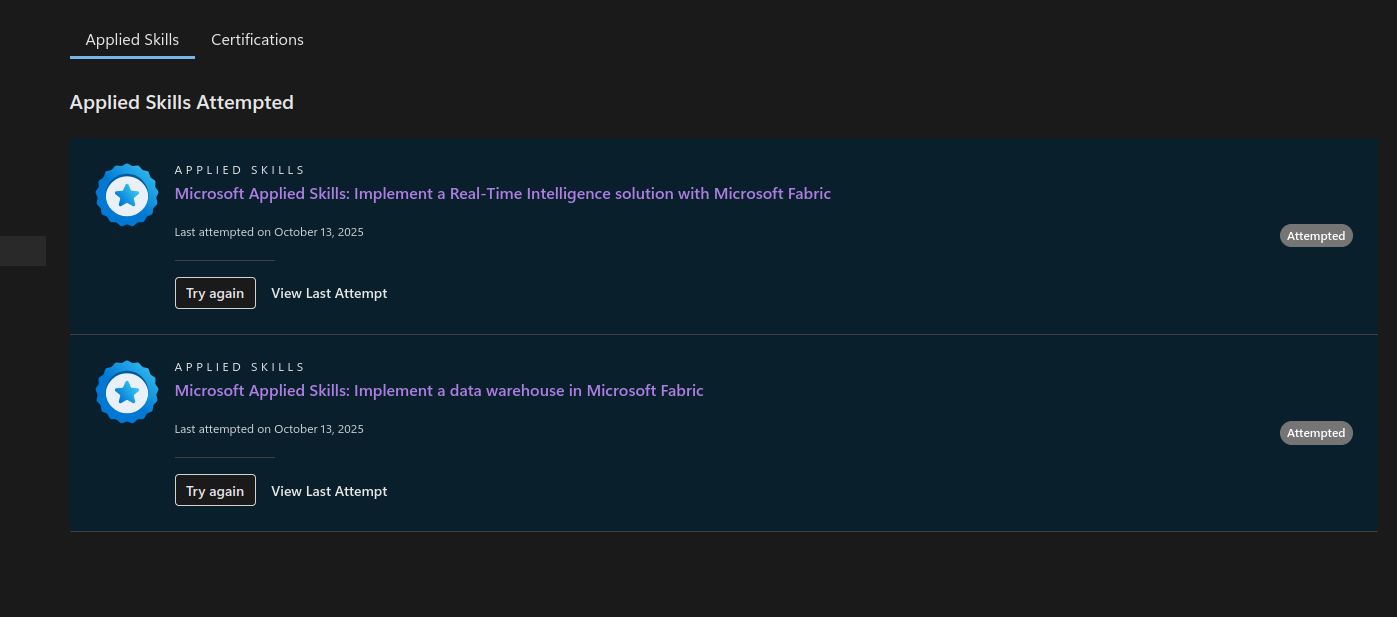
Task: Try again on the Real-Time Intelligence skill
Action: [x=215, y=293]
